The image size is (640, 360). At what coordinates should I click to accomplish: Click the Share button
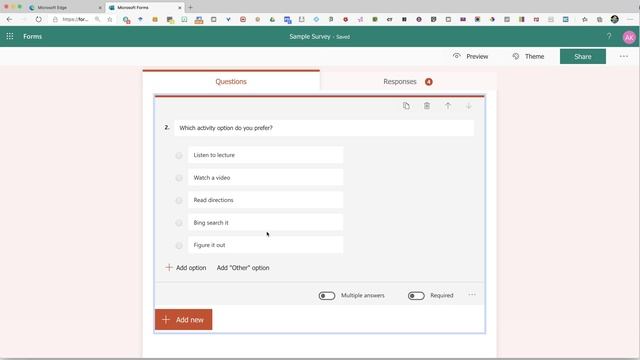[583, 56]
